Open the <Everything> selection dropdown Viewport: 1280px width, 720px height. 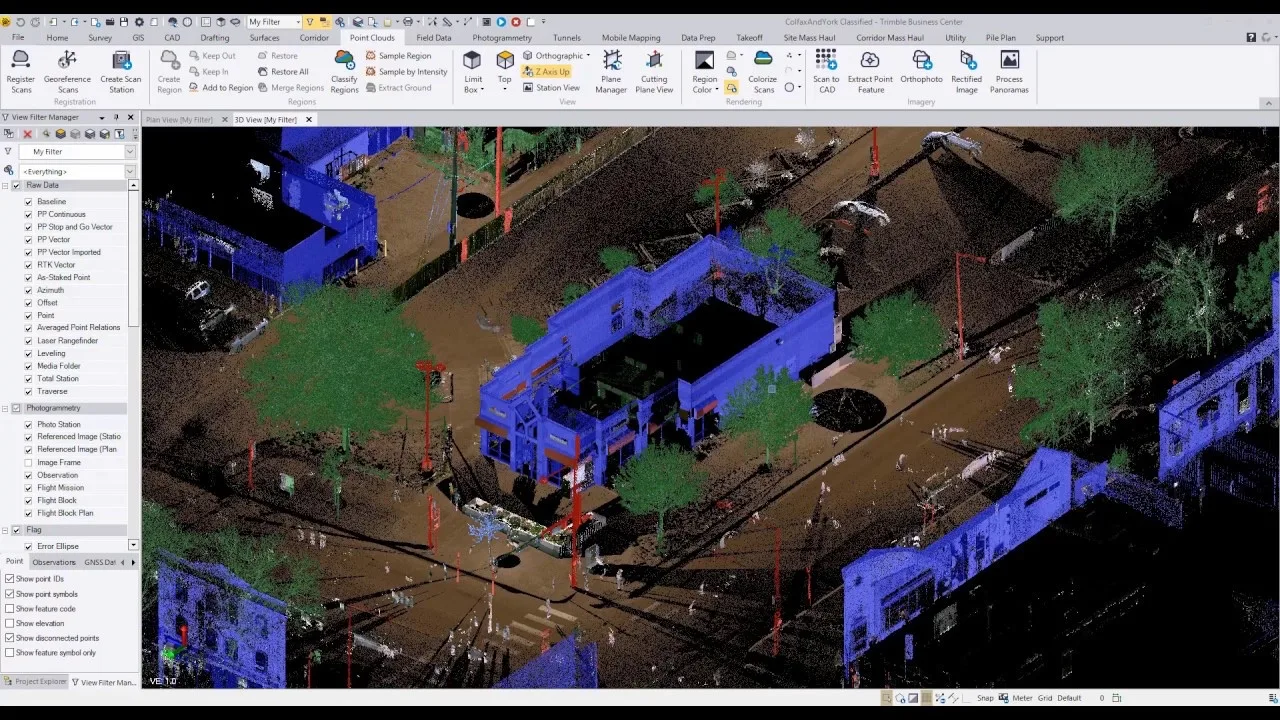coord(129,172)
